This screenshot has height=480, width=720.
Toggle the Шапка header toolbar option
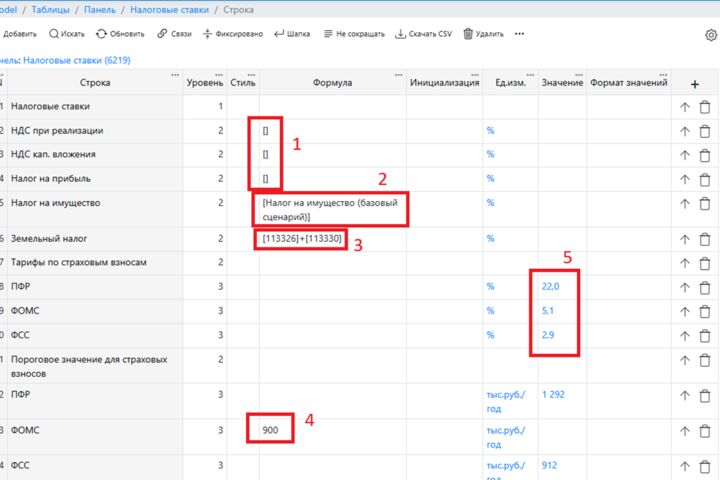(292, 34)
